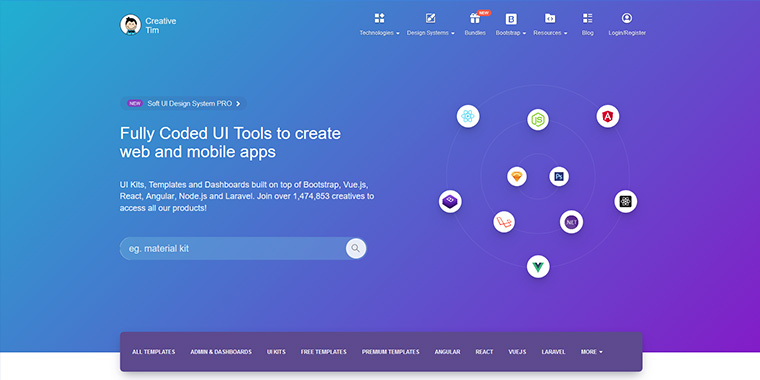Select the PREMIUM TEMPLATES tab
This screenshot has width=760, height=380.
point(391,352)
